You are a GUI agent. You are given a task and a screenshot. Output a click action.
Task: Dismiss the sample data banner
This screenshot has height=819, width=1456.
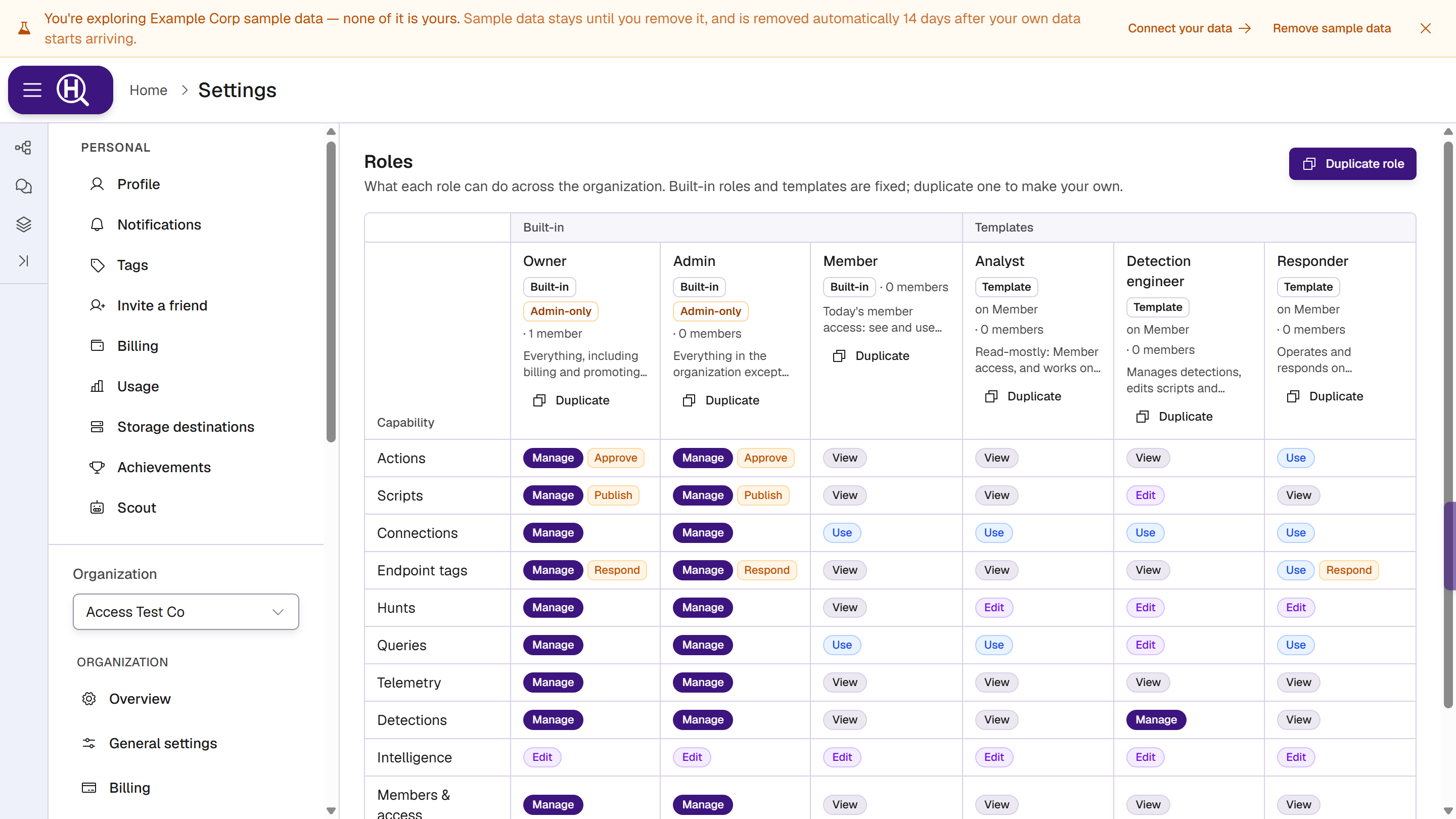coord(1425,28)
